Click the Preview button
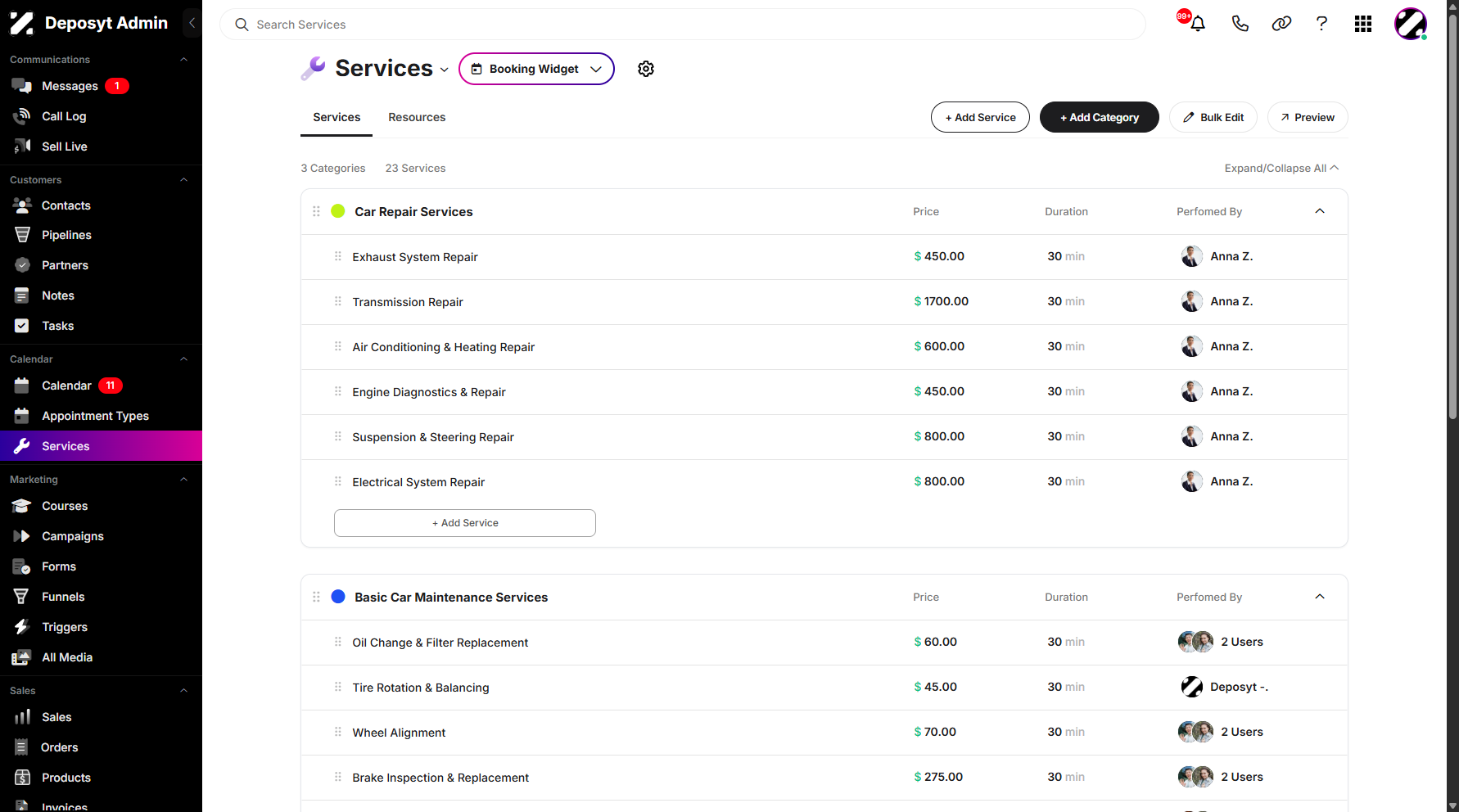This screenshot has width=1459, height=812. pos(1308,117)
